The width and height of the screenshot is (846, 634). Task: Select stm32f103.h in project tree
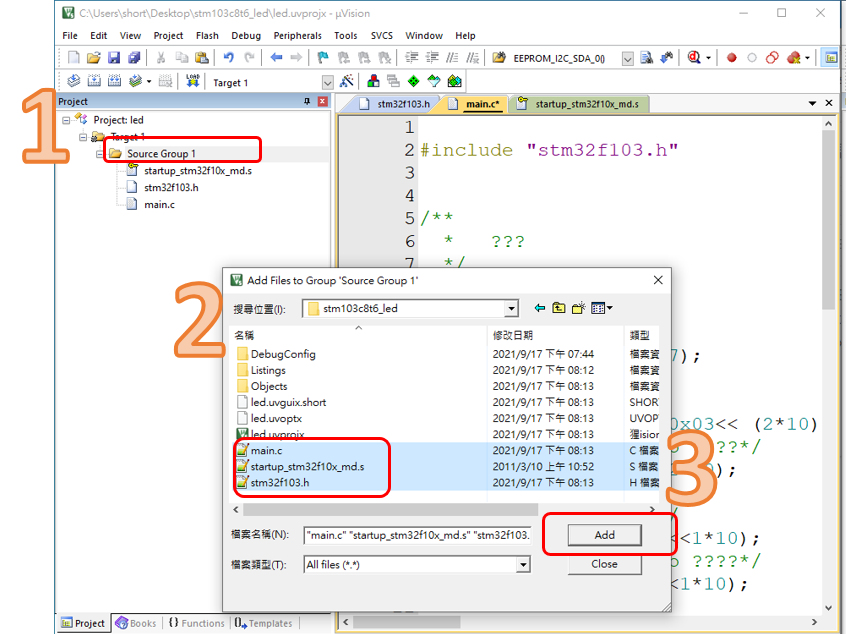(171, 188)
